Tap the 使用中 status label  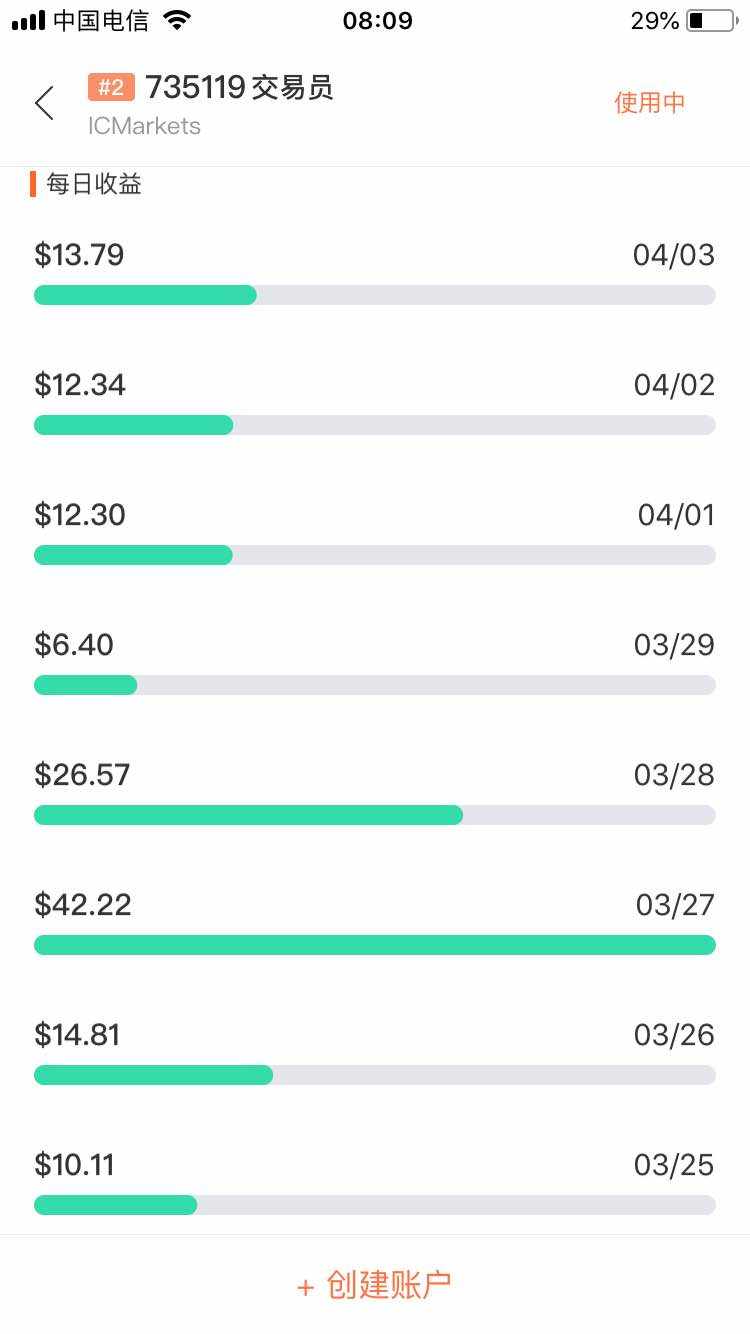(x=649, y=103)
